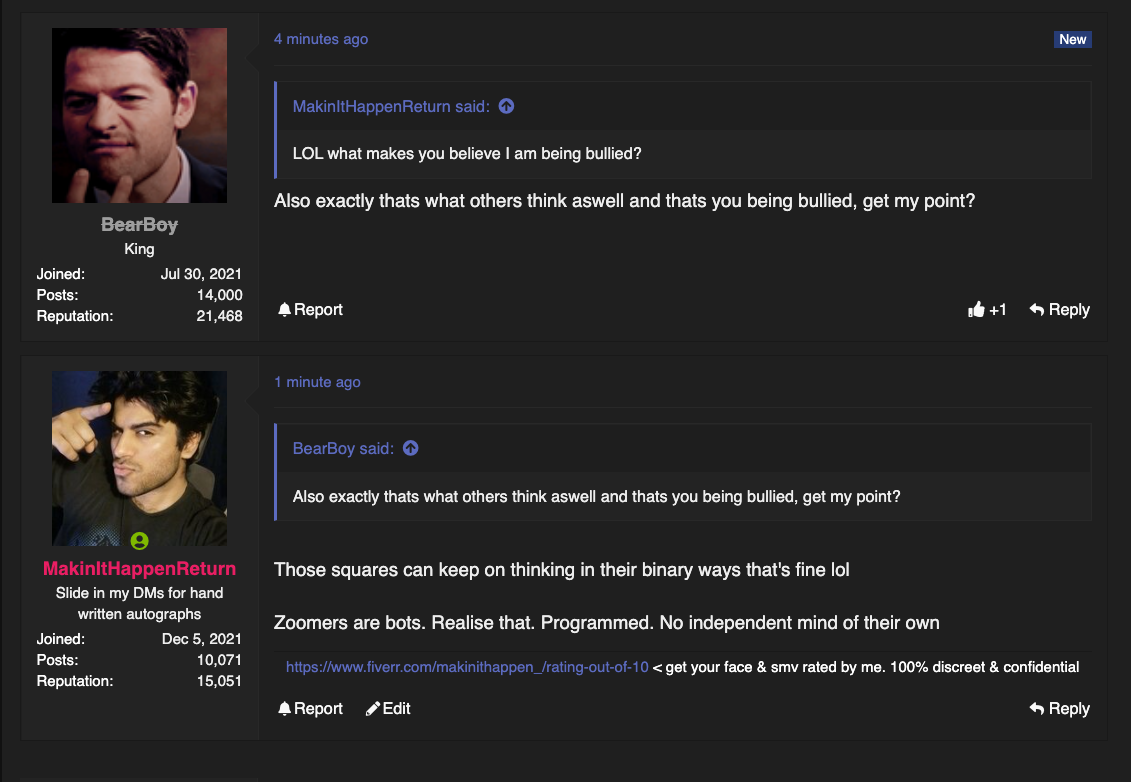Screen dimensions: 1131x782
Task: Click the 'BearBoy said:' quote header text
Action: (343, 449)
